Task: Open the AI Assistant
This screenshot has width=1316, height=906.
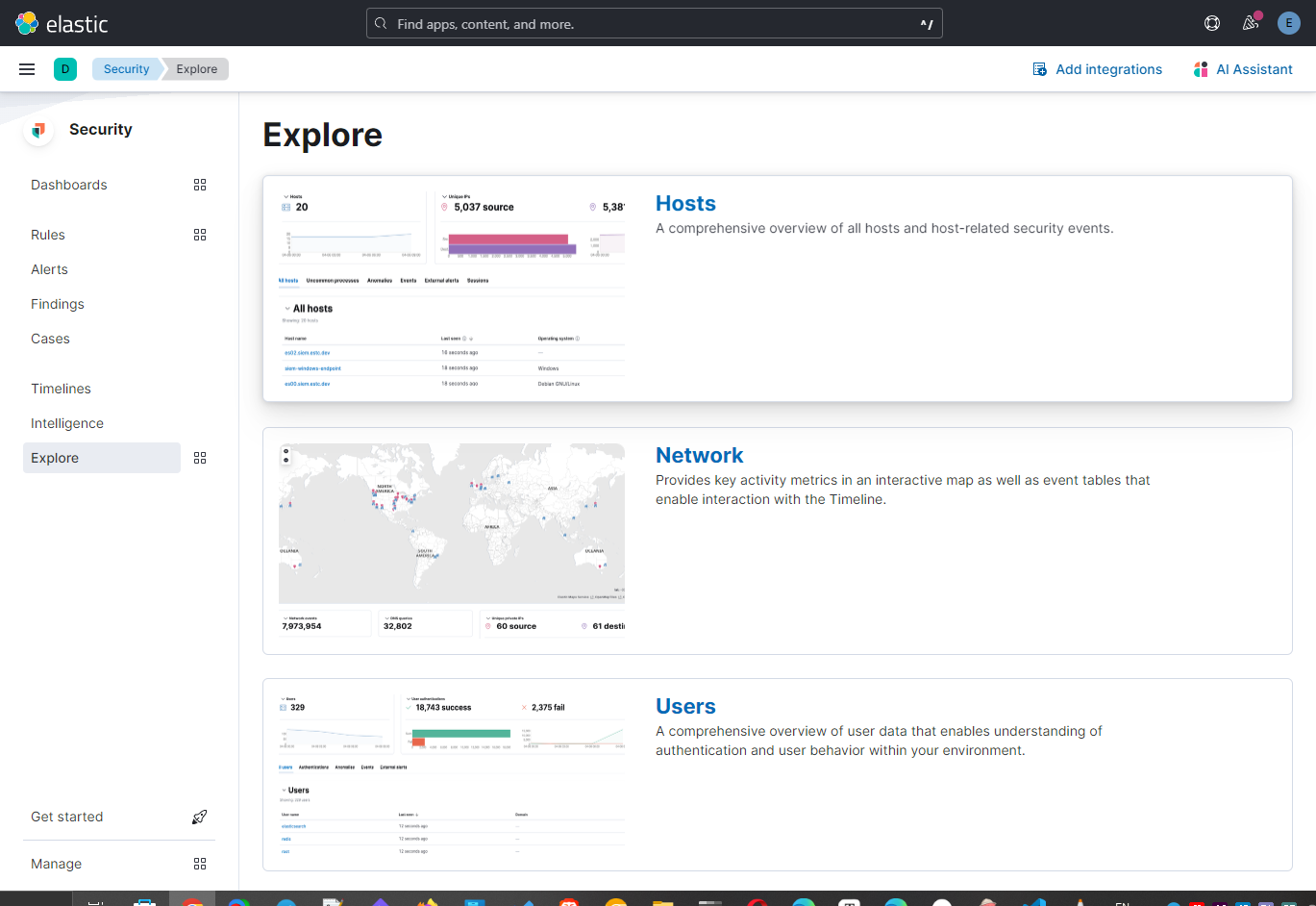Action: coord(1243,68)
